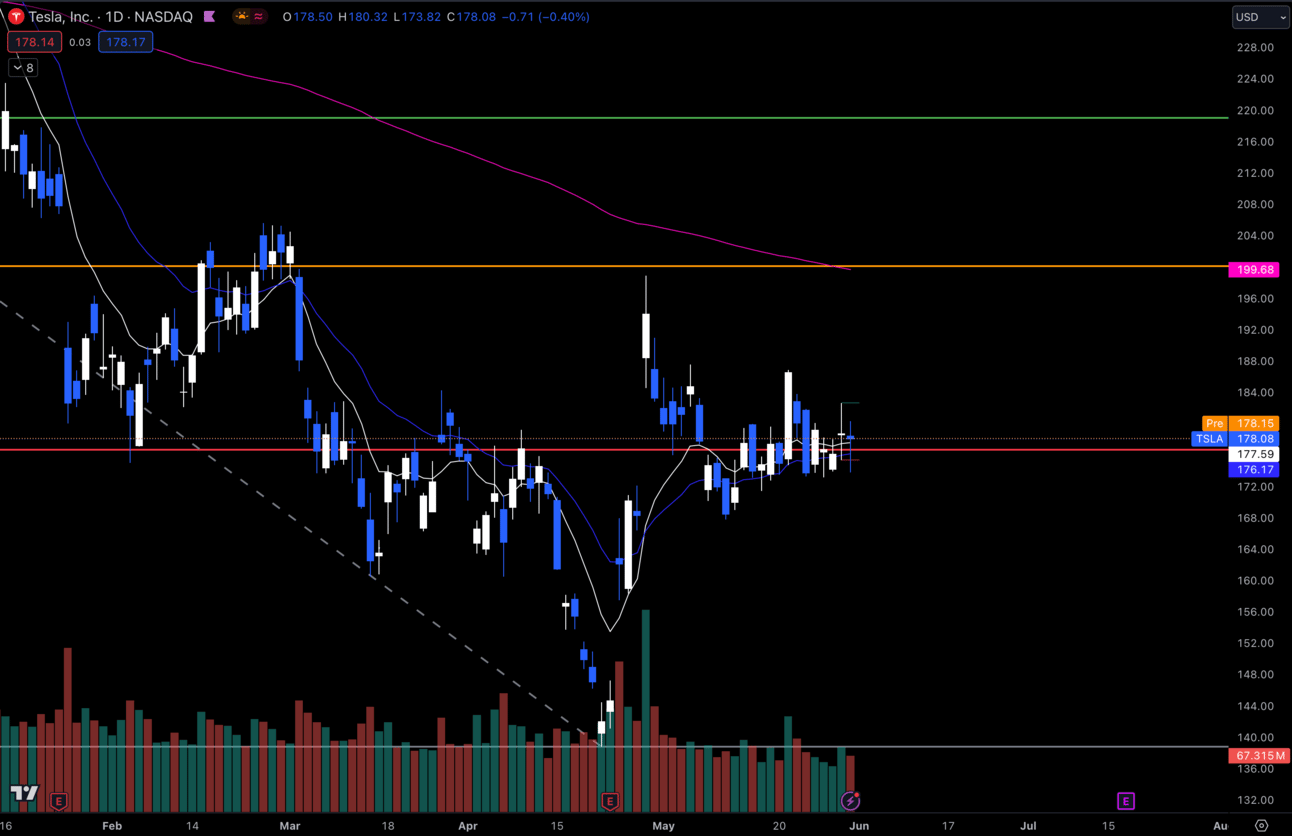Open the red earnings marker near January

click(x=58, y=801)
